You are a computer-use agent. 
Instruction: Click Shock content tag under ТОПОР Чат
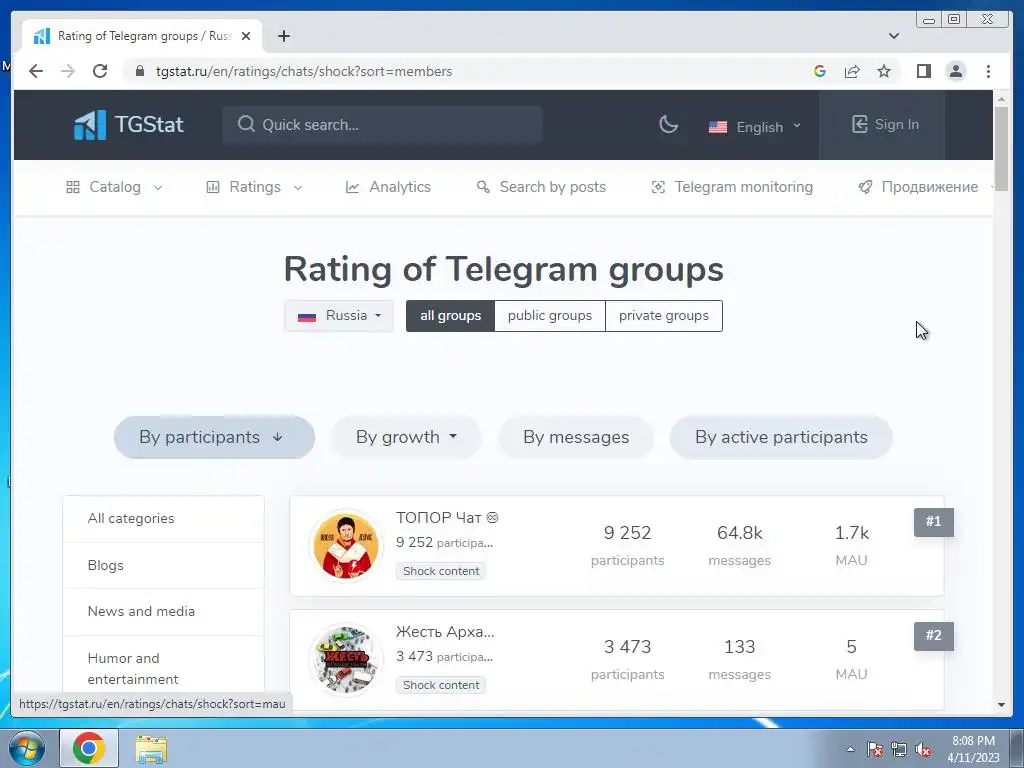tap(441, 571)
